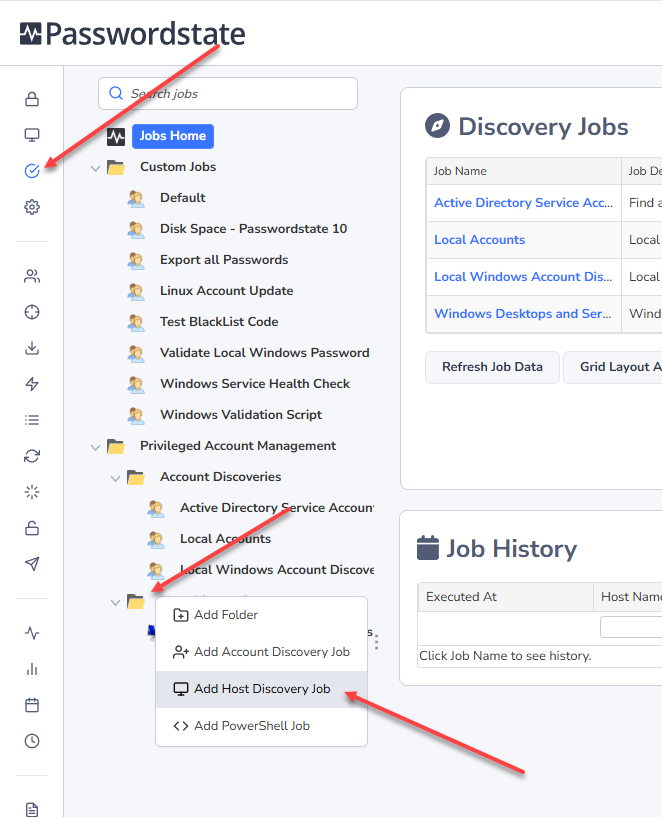The height and width of the screenshot is (817, 662).
Task: Collapse the Custom Jobs tree node
Action: (x=95, y=168)
